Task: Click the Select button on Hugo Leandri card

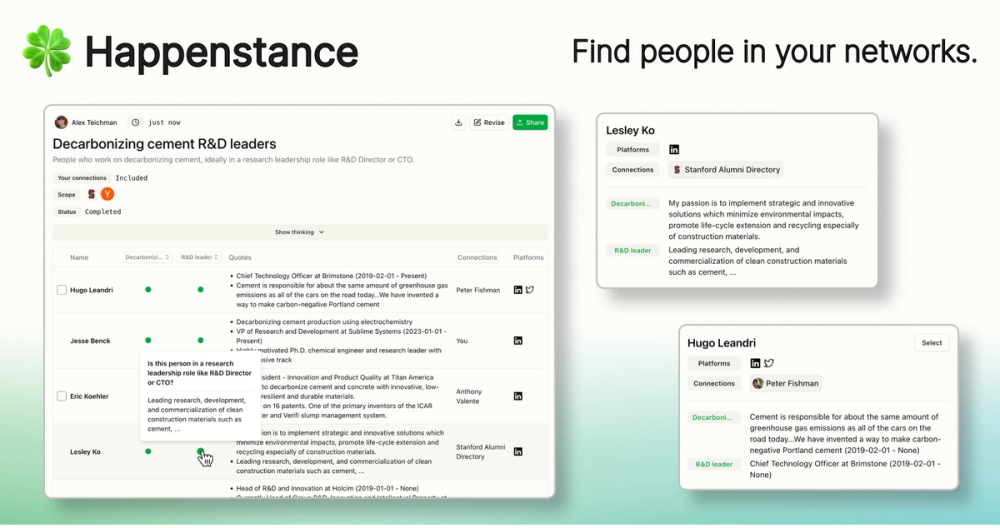Action: tap(931, 343)
